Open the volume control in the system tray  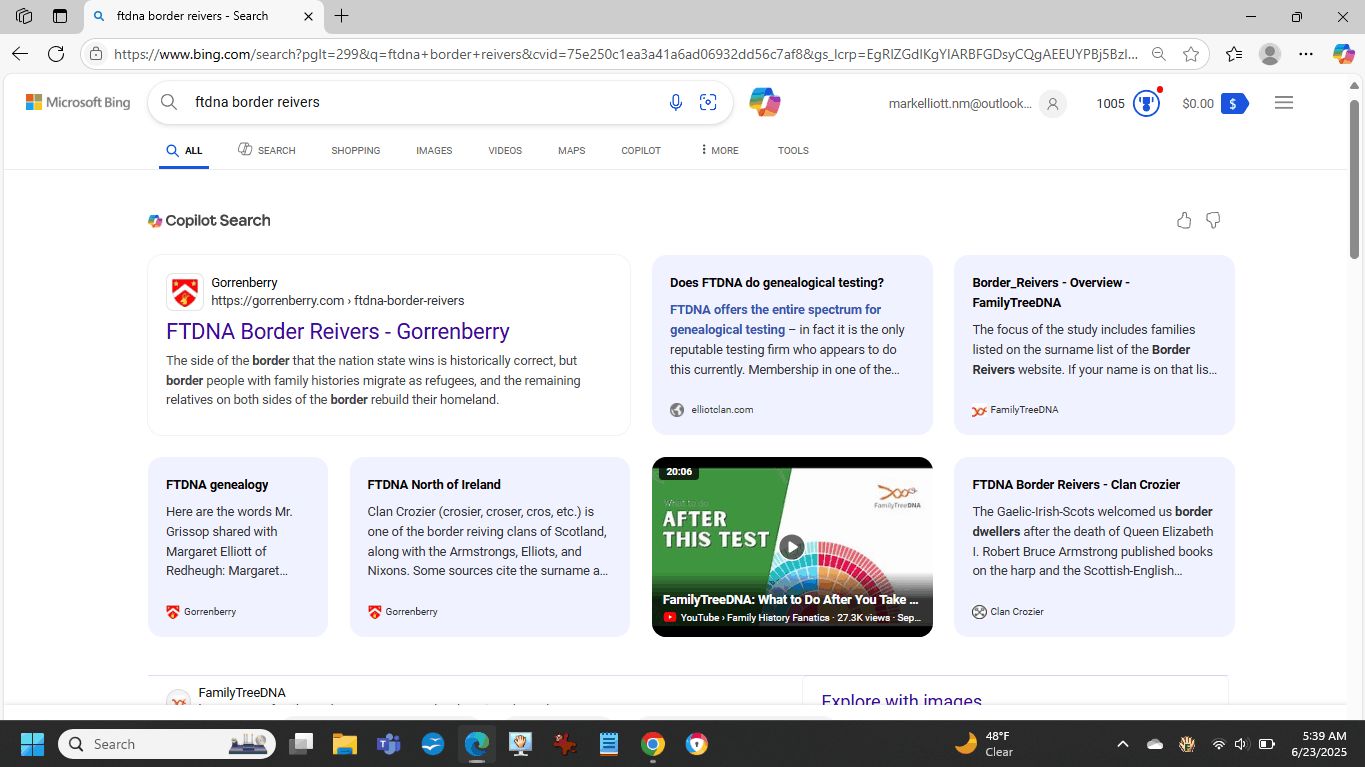tap(1241, 744)
